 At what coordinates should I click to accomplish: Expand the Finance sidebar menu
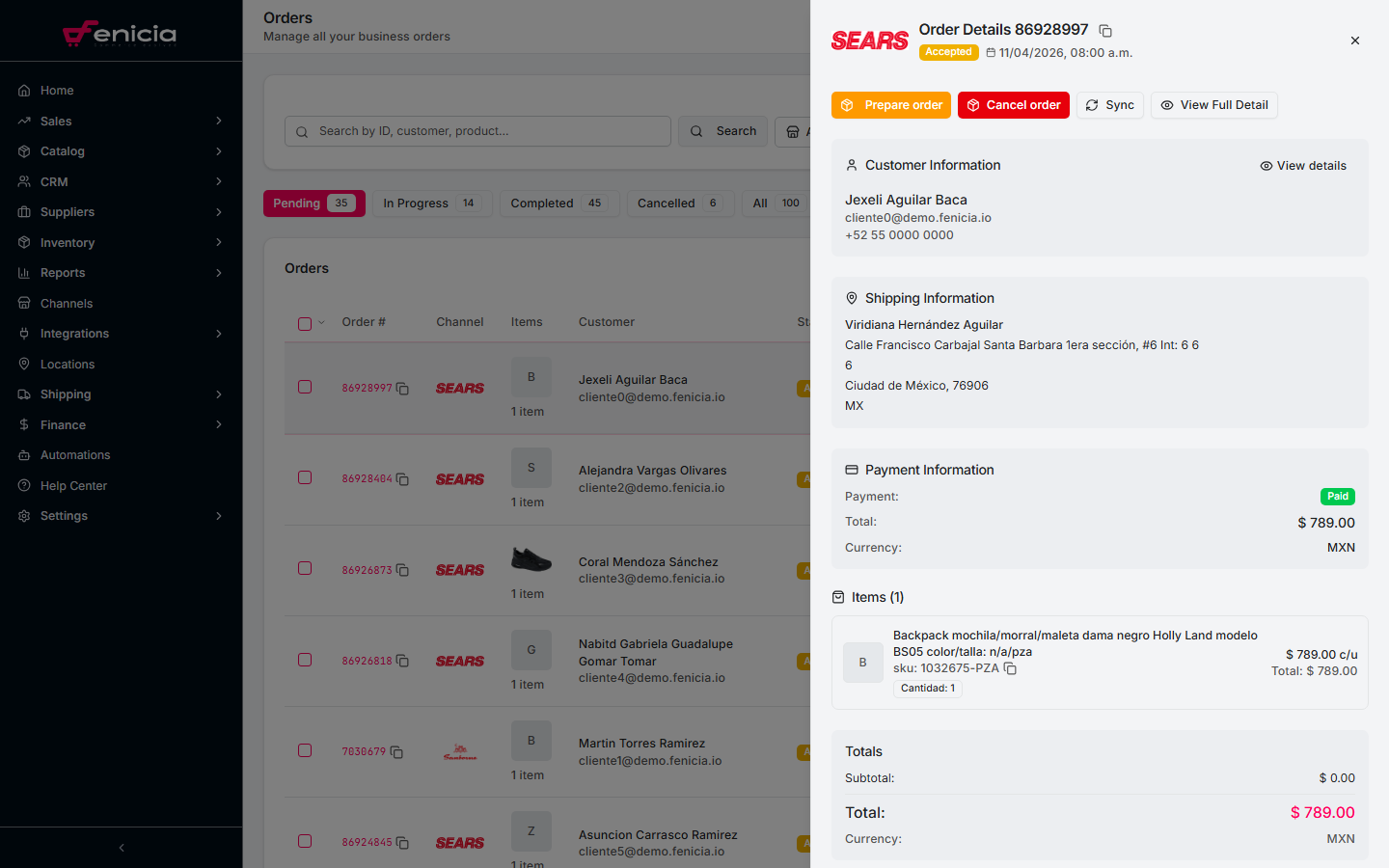[63, 424]
